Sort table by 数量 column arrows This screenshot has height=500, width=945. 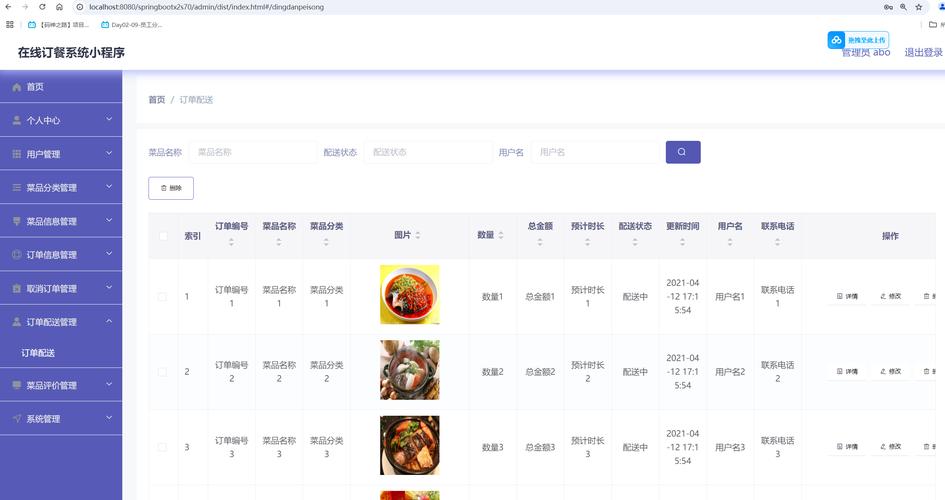501,235
